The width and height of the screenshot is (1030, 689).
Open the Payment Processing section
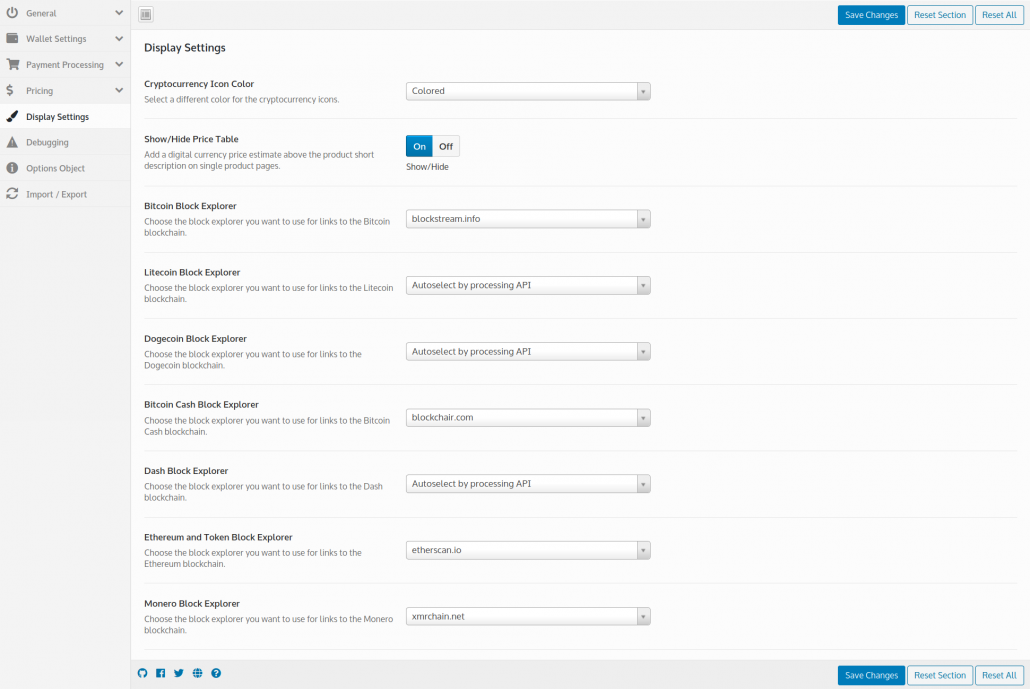click(65, 64)
